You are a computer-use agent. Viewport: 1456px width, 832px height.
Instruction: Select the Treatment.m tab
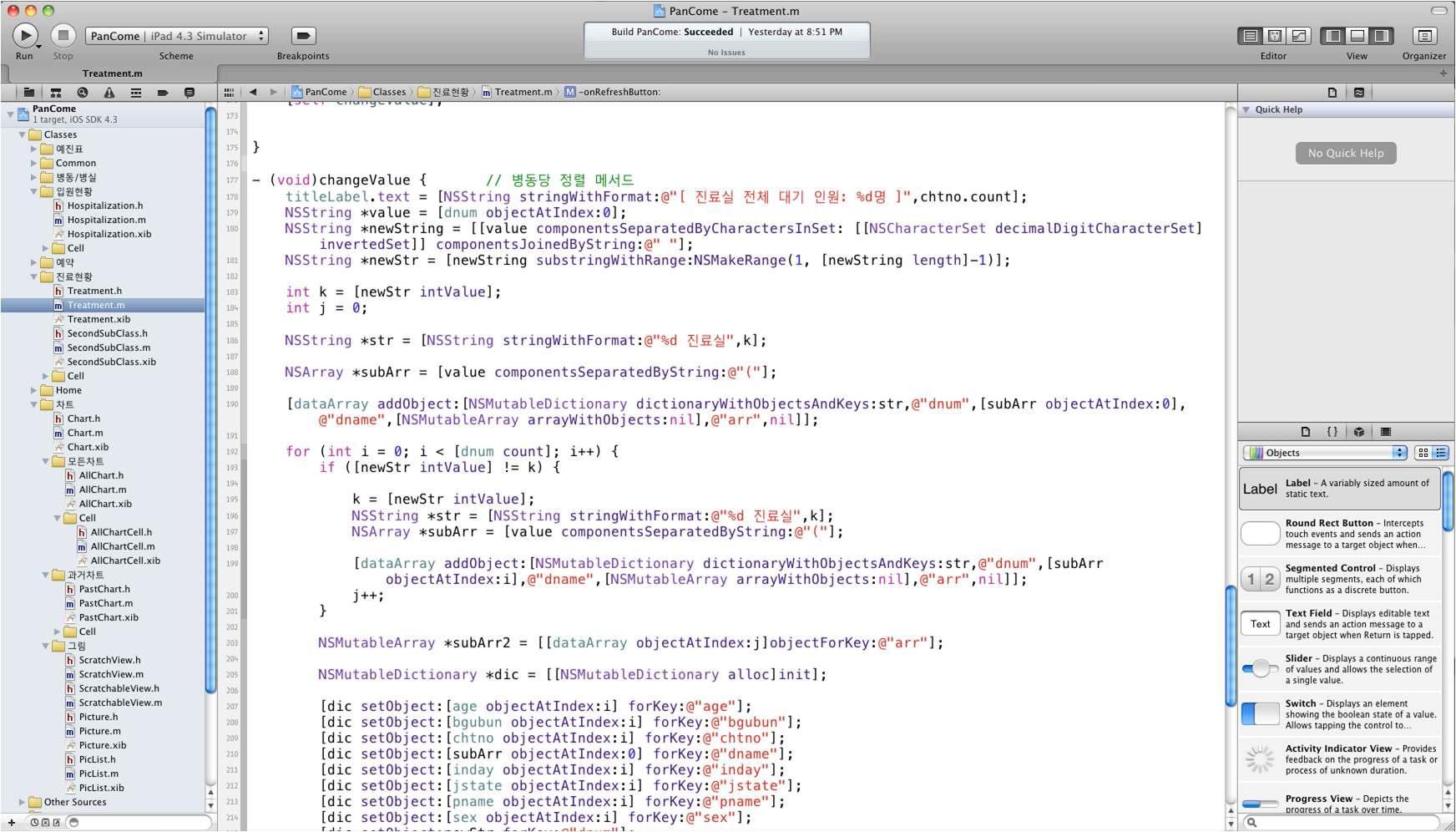point(112,74)
